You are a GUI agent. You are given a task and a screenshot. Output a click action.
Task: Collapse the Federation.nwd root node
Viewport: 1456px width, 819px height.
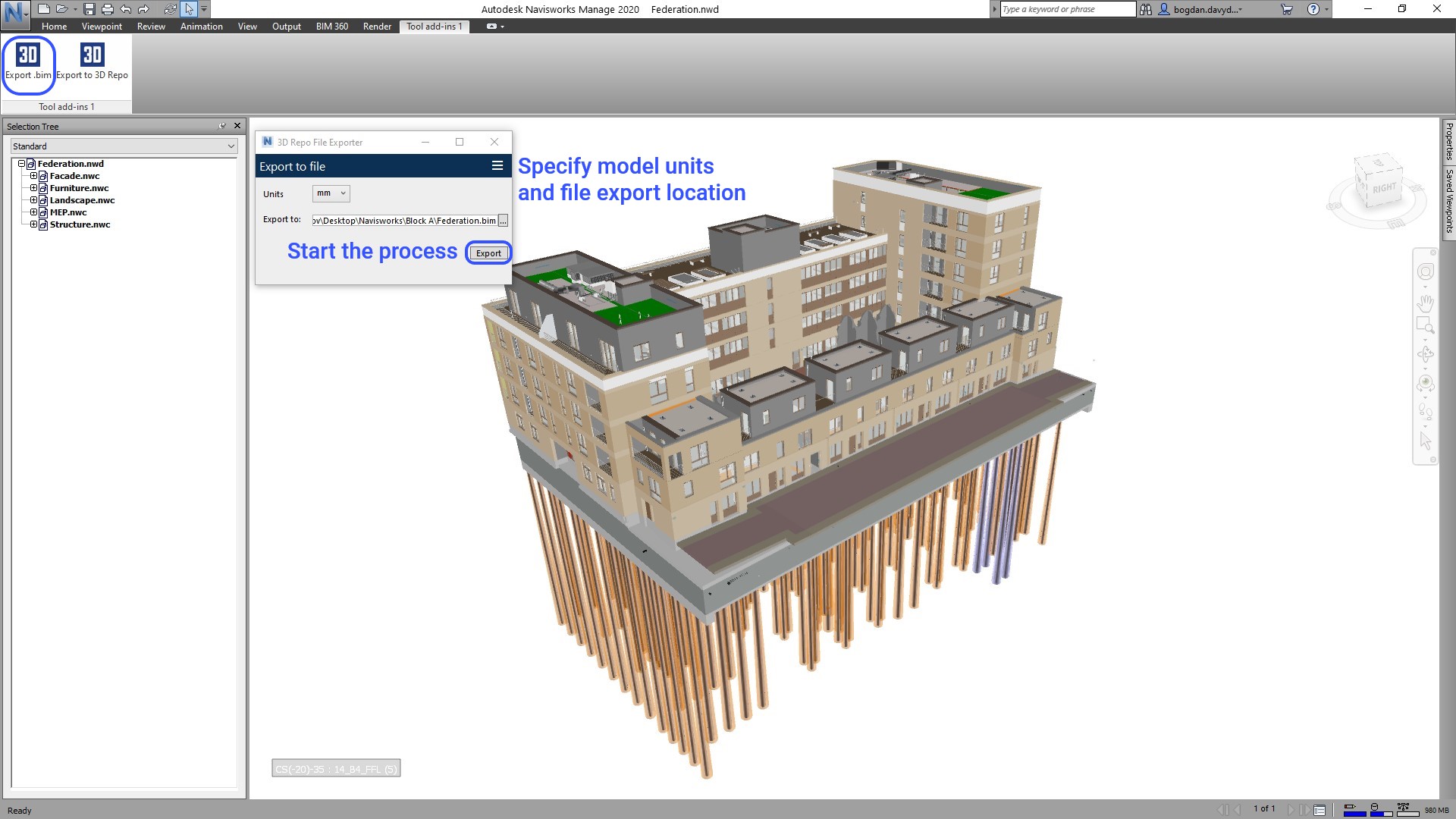[21, 164]
